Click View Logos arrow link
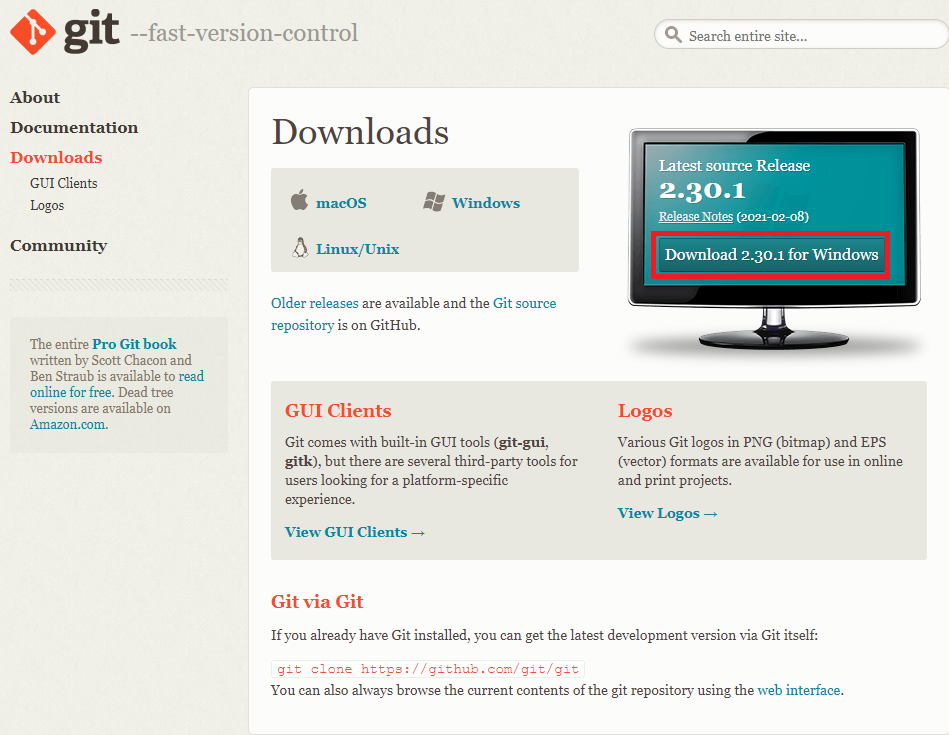The image size is (949, 735). pos(668,513)
